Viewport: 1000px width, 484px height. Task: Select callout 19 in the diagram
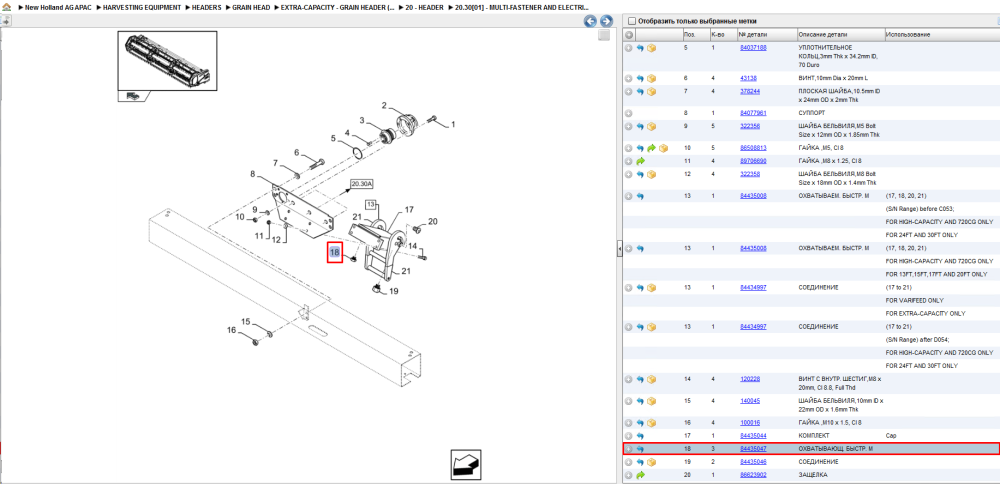393,291
